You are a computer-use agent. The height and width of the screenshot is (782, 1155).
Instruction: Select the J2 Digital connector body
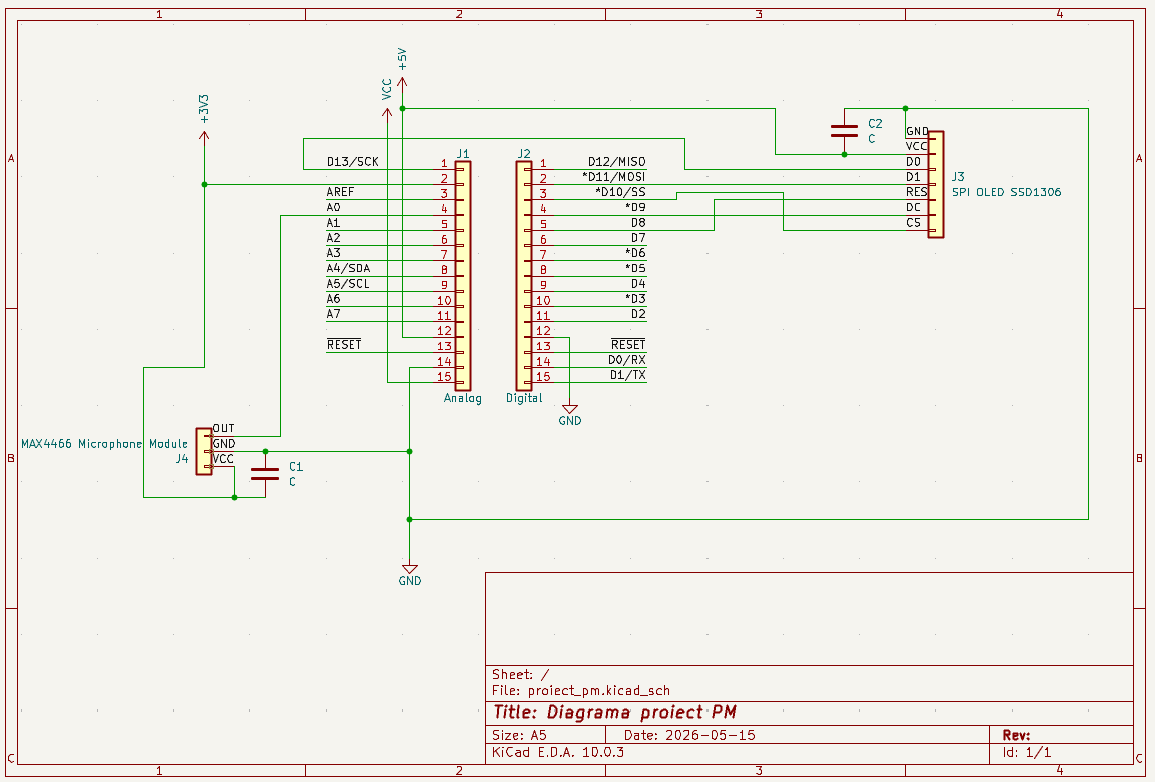(524, 275)
